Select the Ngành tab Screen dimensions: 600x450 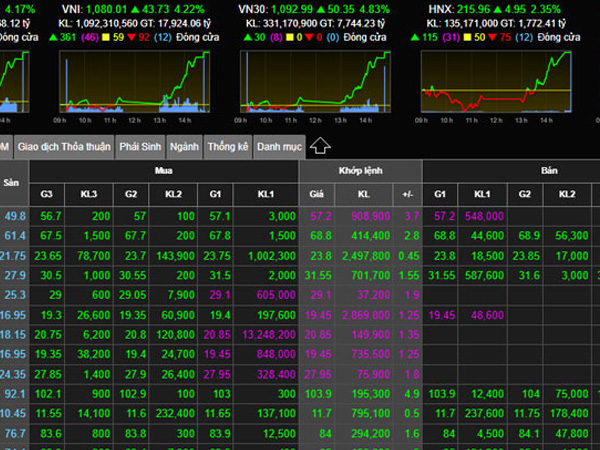coord(184,146)
